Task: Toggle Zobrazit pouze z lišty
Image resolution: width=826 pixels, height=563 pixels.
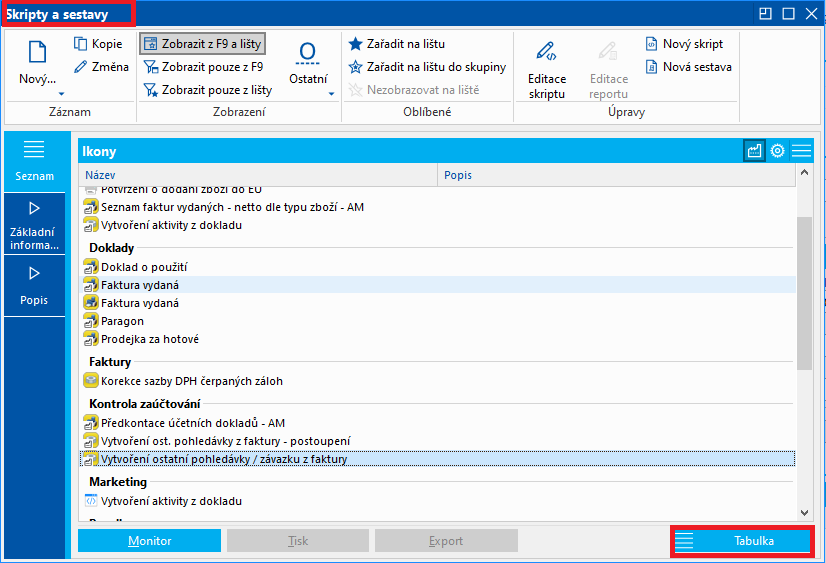Action: pos(208,90)
